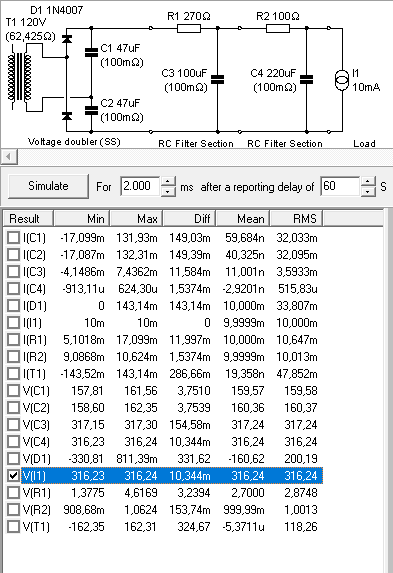Sort by the Diff column header

[x=189, y=219]
